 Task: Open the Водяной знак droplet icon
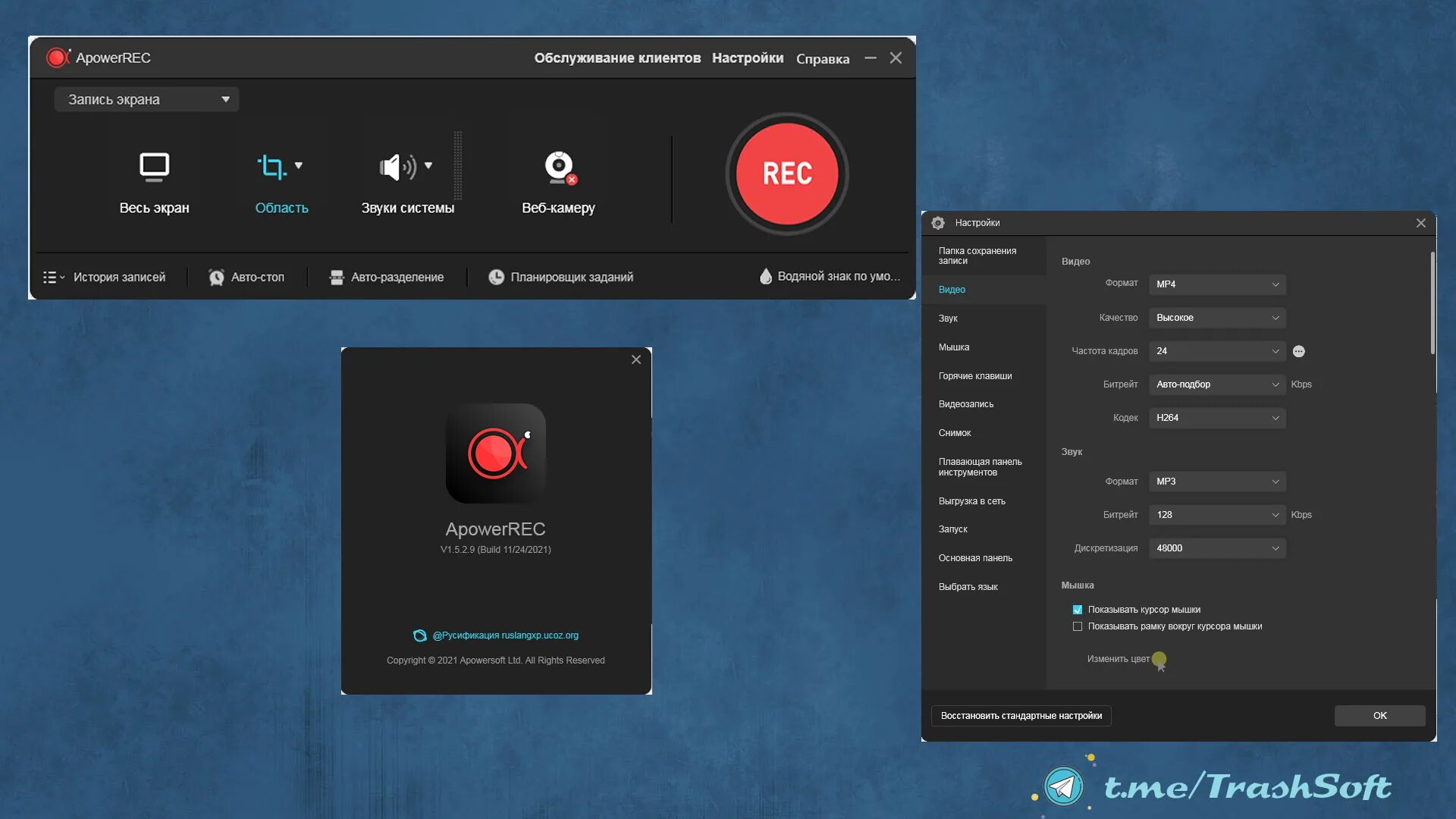pos(766,277)
